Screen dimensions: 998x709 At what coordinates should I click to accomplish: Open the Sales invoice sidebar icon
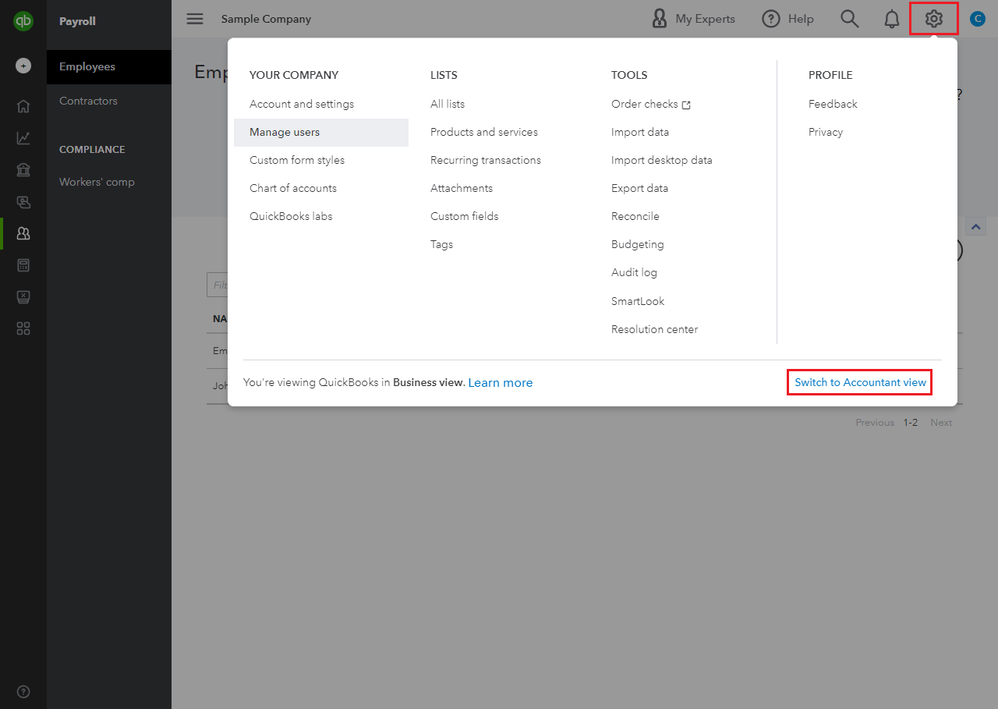(24, 202)
